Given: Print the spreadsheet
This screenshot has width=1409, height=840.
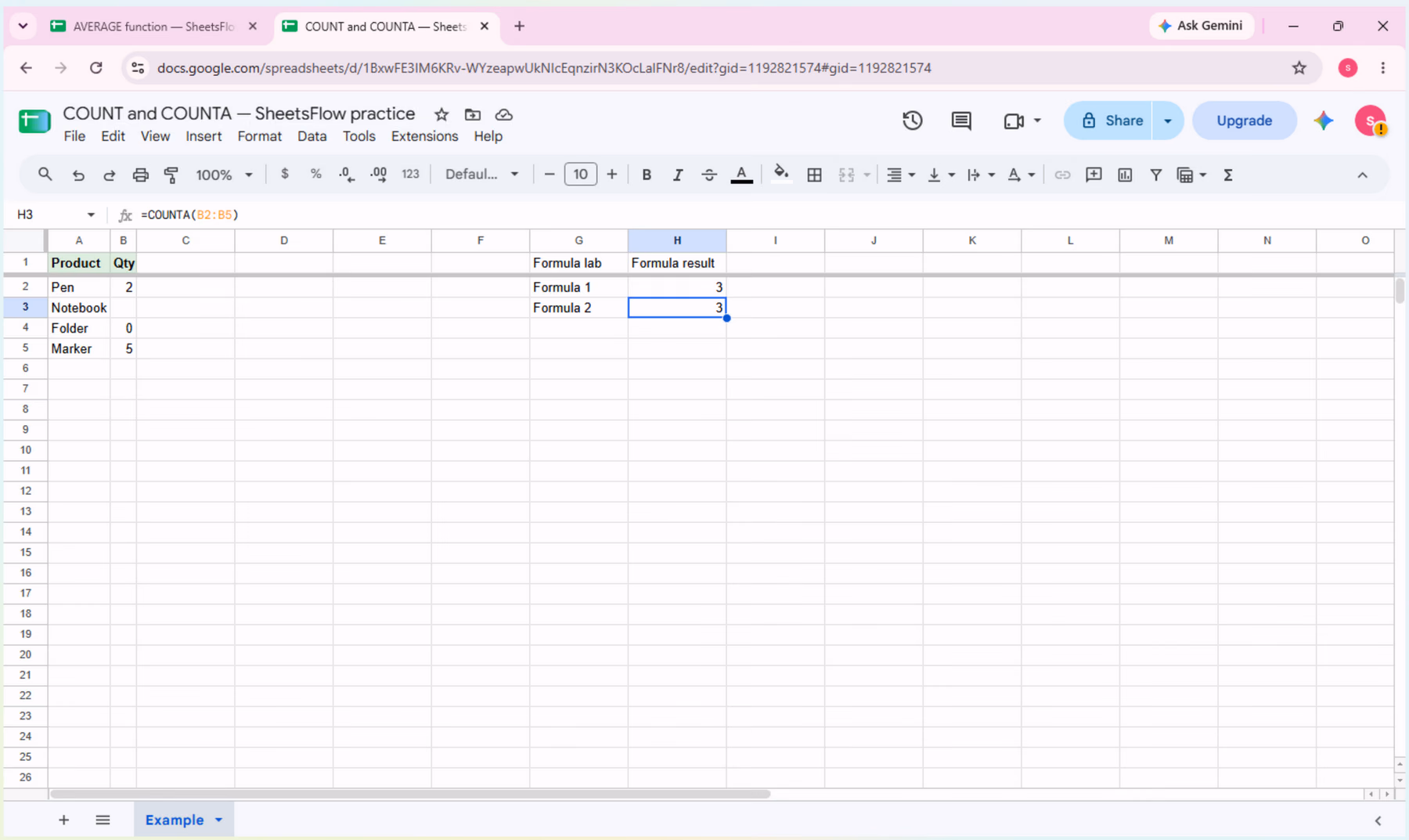Looking at the screenshot, I should [x=140, y=175].
